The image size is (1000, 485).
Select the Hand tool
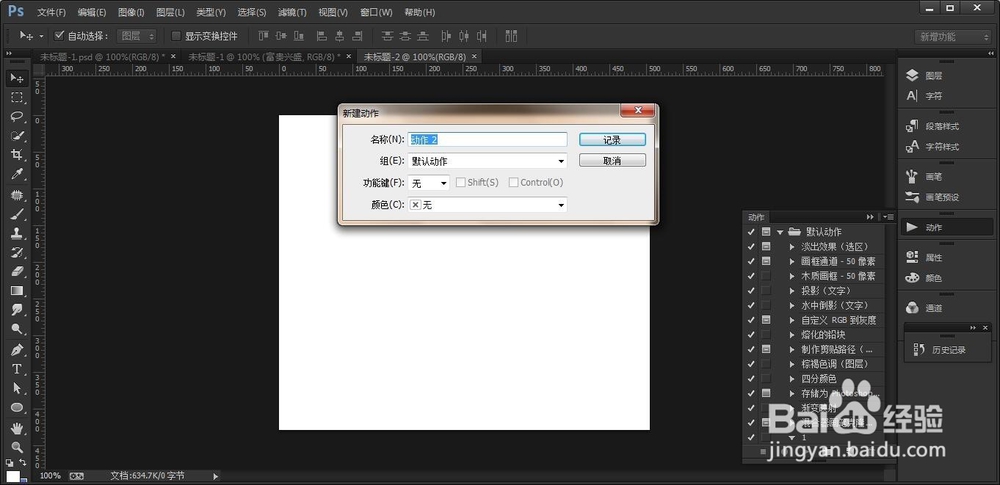click(17, 428)
